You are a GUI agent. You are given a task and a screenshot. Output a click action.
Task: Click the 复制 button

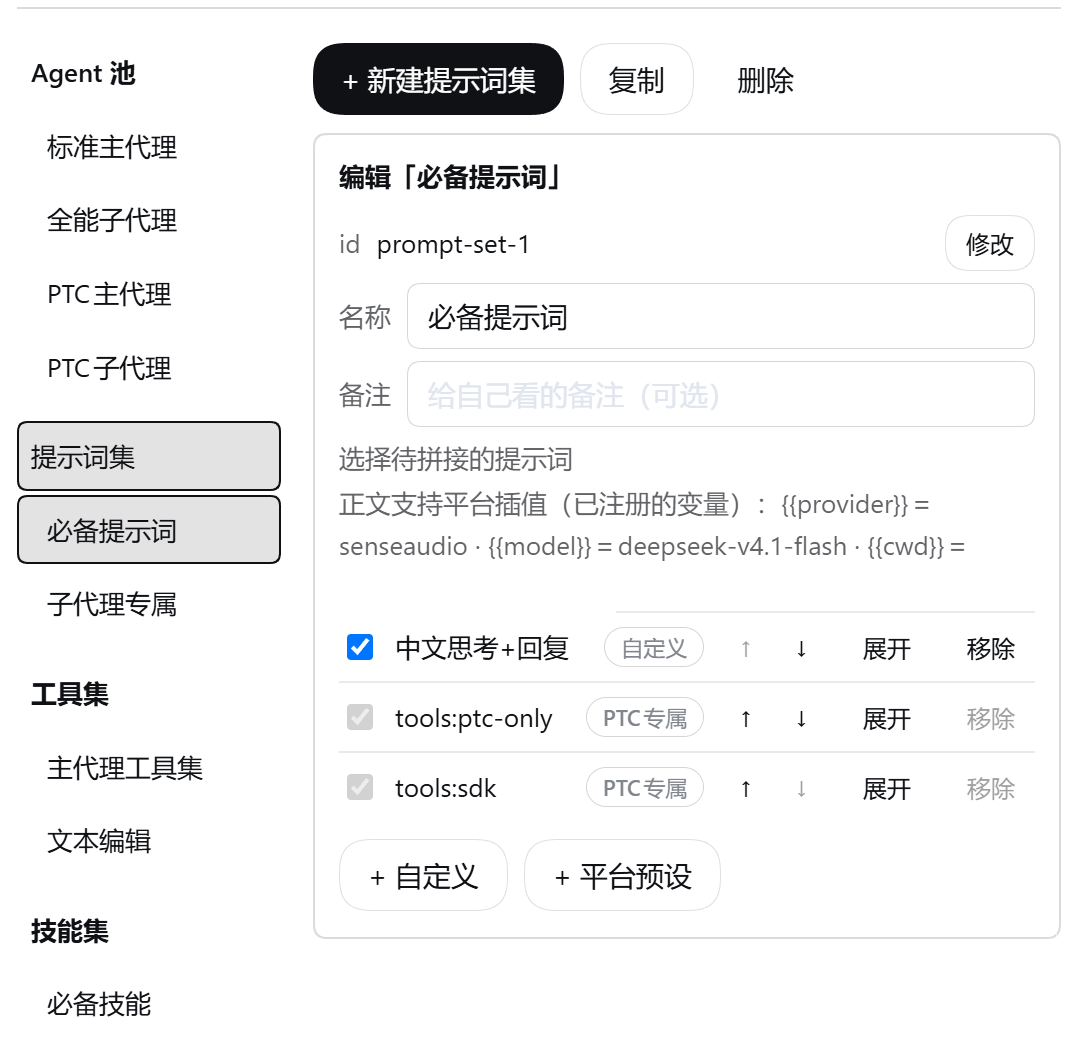636,79
